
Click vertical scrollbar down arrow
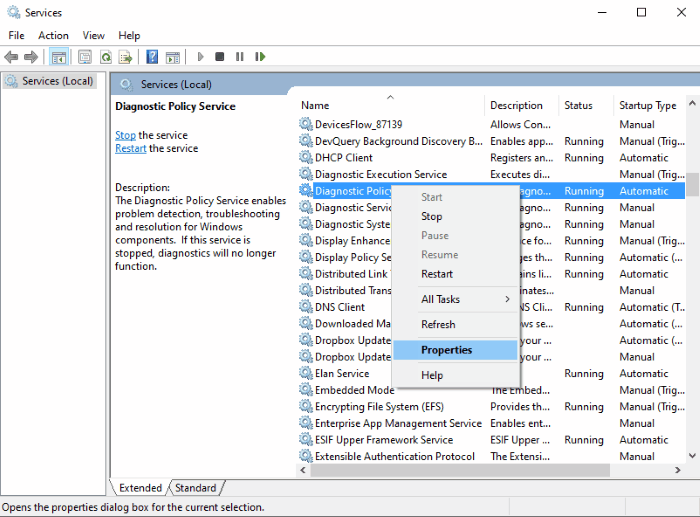click(692, 456)
